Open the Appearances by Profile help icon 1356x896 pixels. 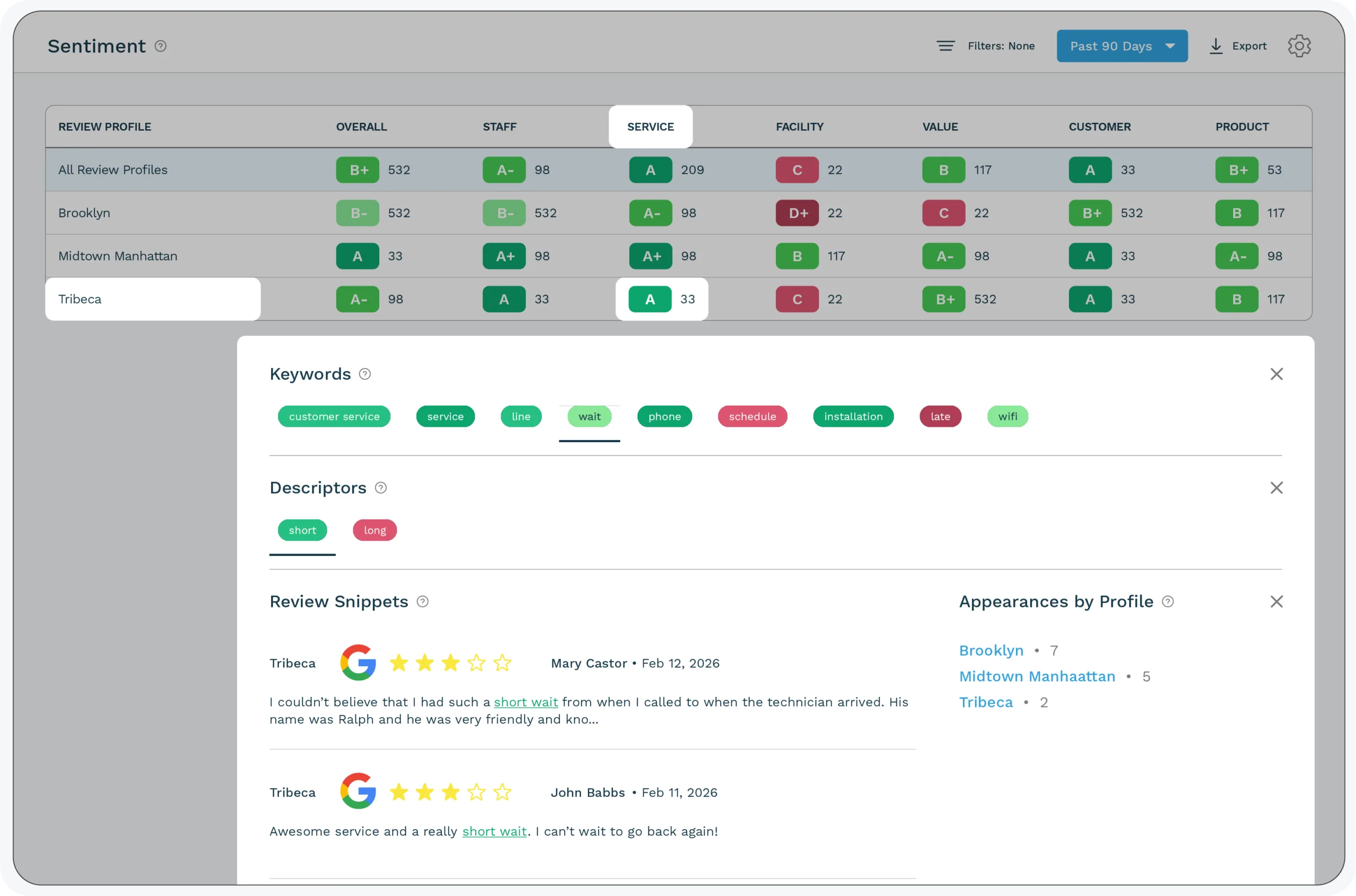[x=1168, y=602]
